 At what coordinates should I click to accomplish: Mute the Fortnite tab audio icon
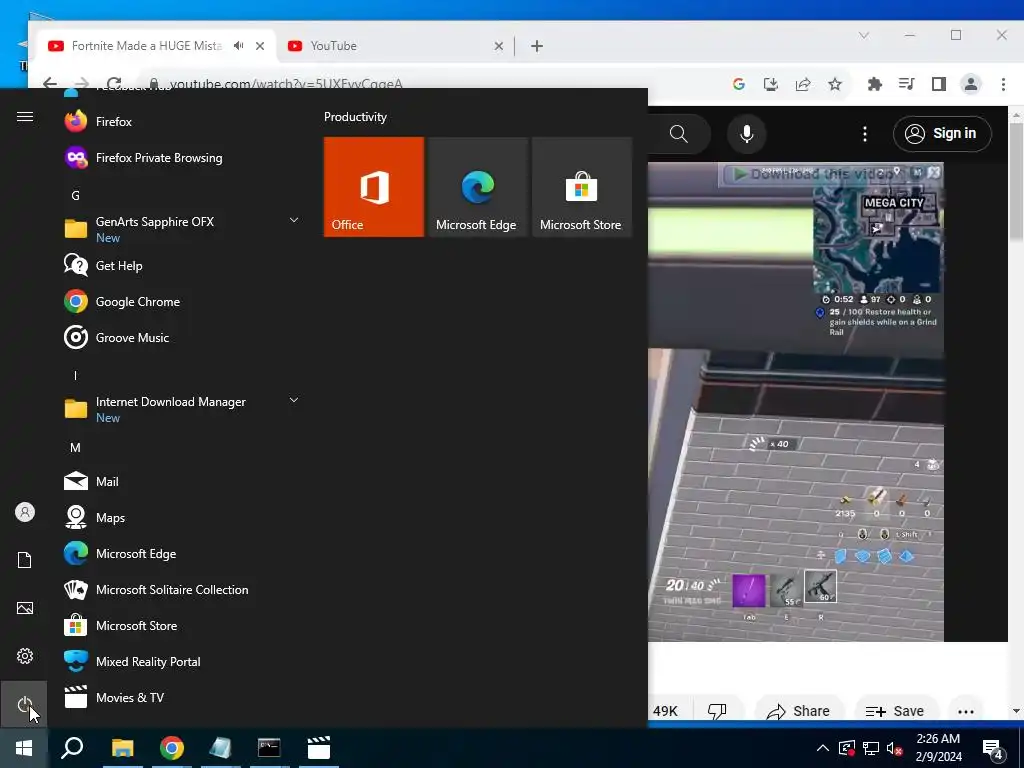[x=238, y=46]
